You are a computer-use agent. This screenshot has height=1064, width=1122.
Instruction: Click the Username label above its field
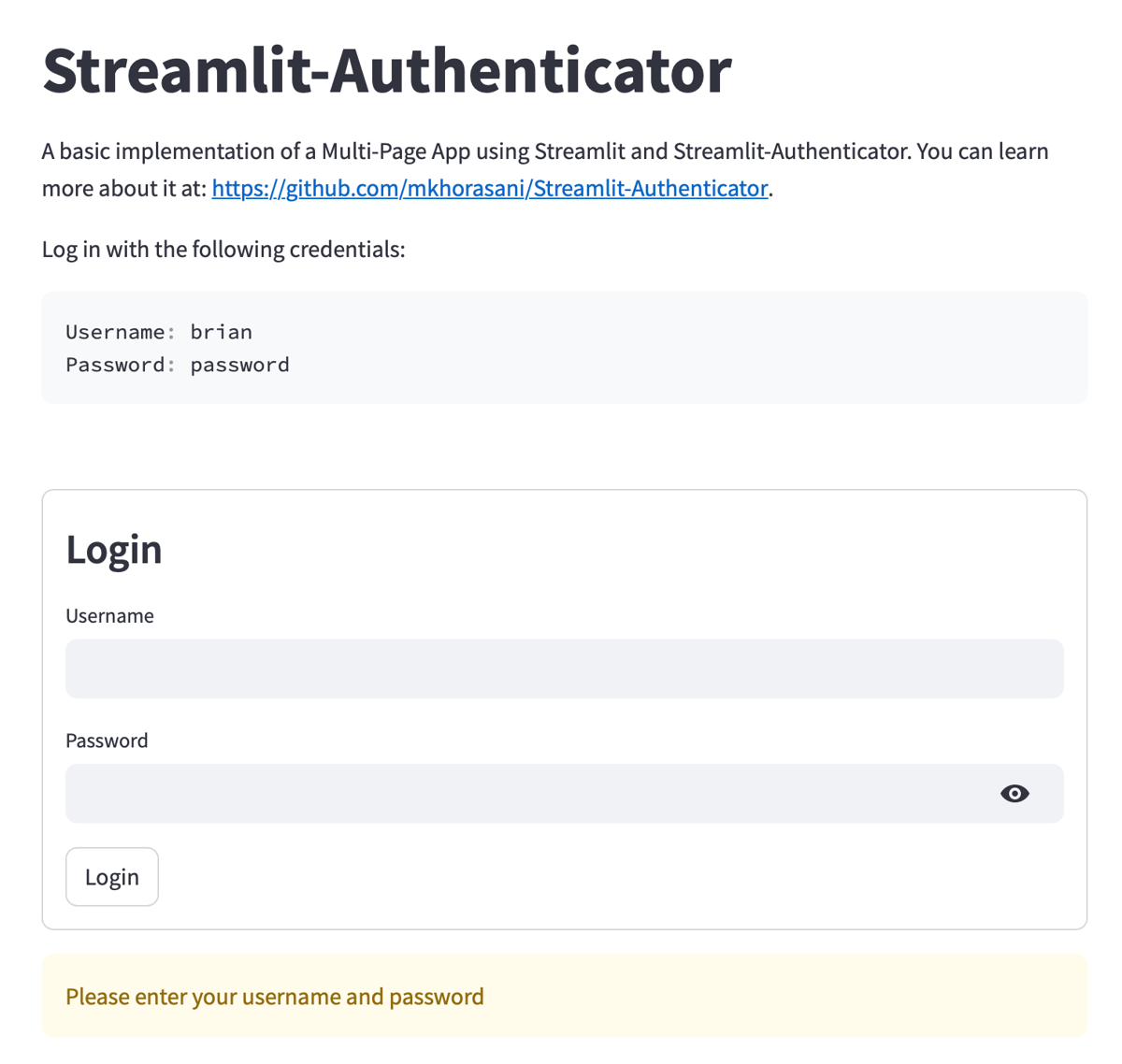point(109,615)
